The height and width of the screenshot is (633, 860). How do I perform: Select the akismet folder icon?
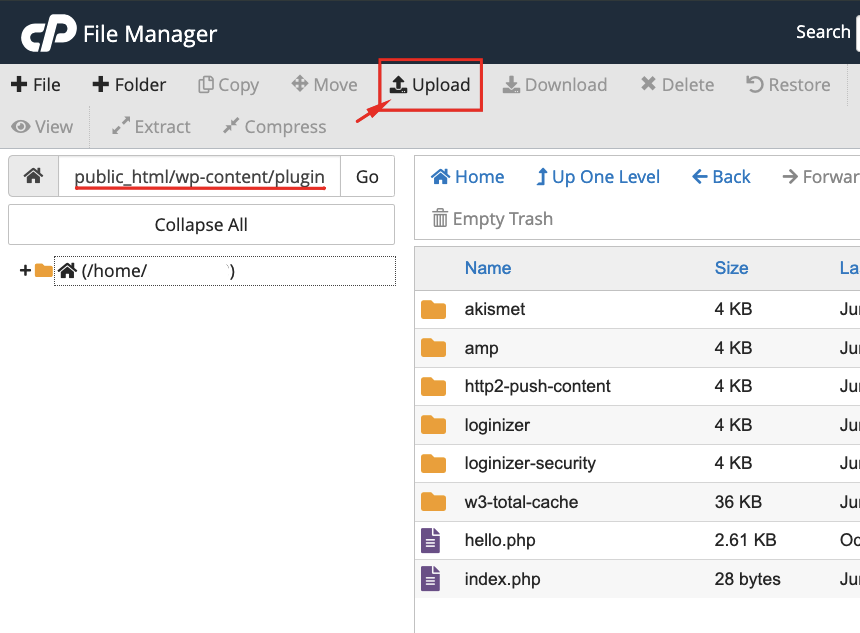pos(433,309)
